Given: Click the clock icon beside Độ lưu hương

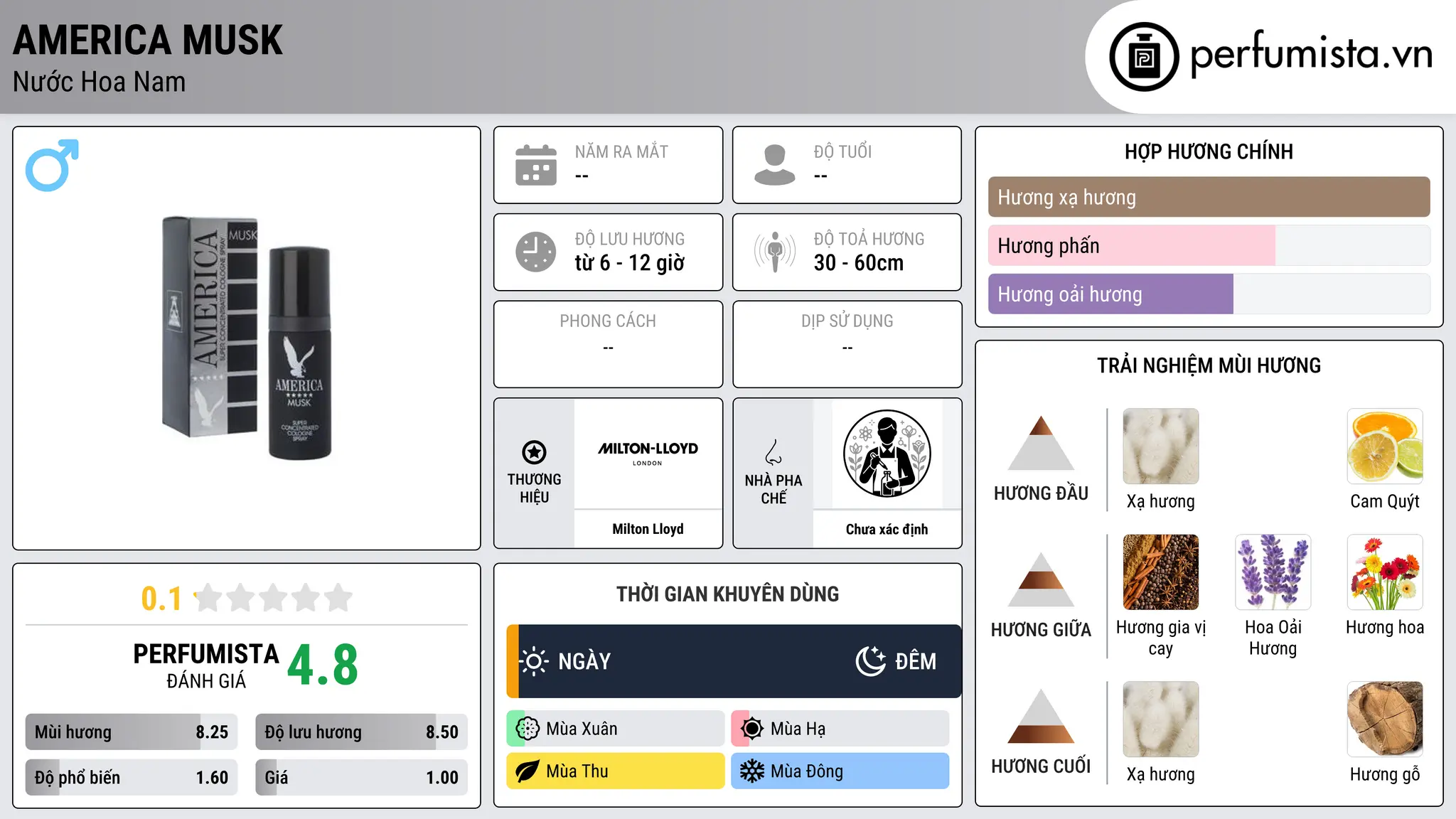Looking at the screenshot, I should [536, 252].
